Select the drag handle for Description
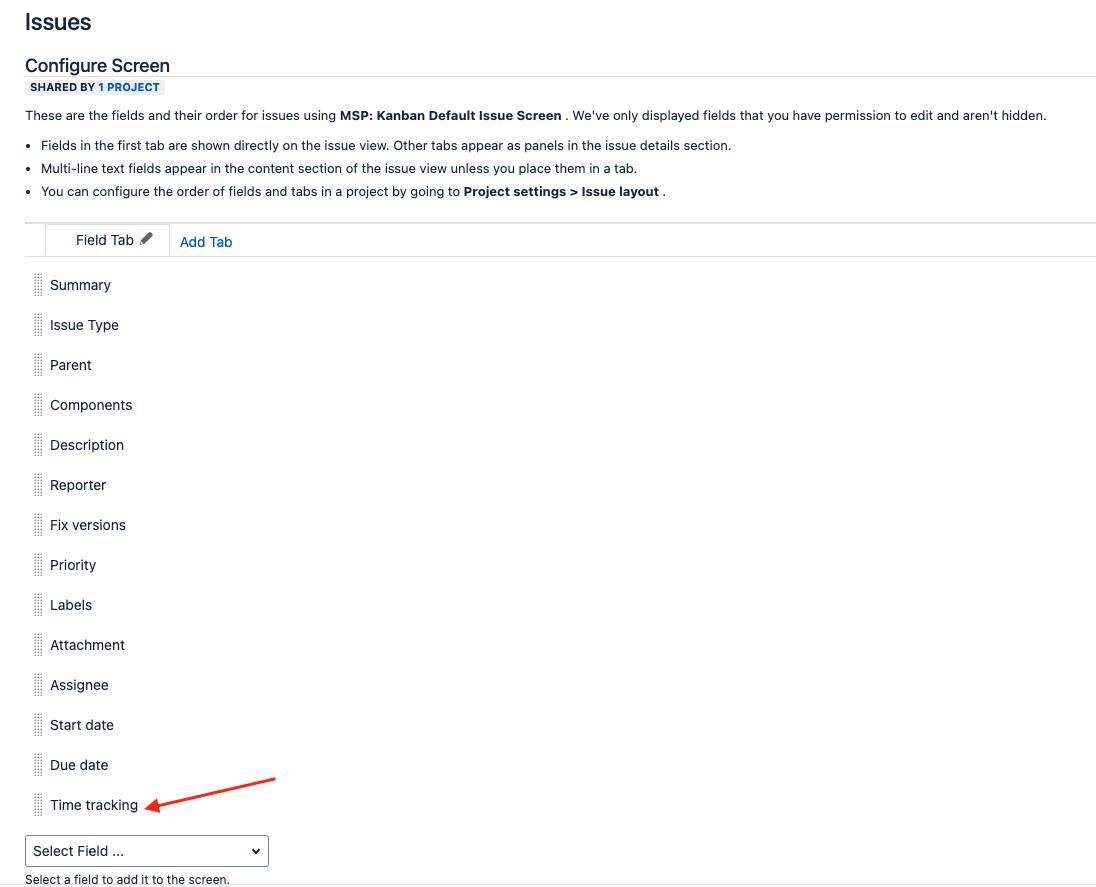 tap(38, 445)
